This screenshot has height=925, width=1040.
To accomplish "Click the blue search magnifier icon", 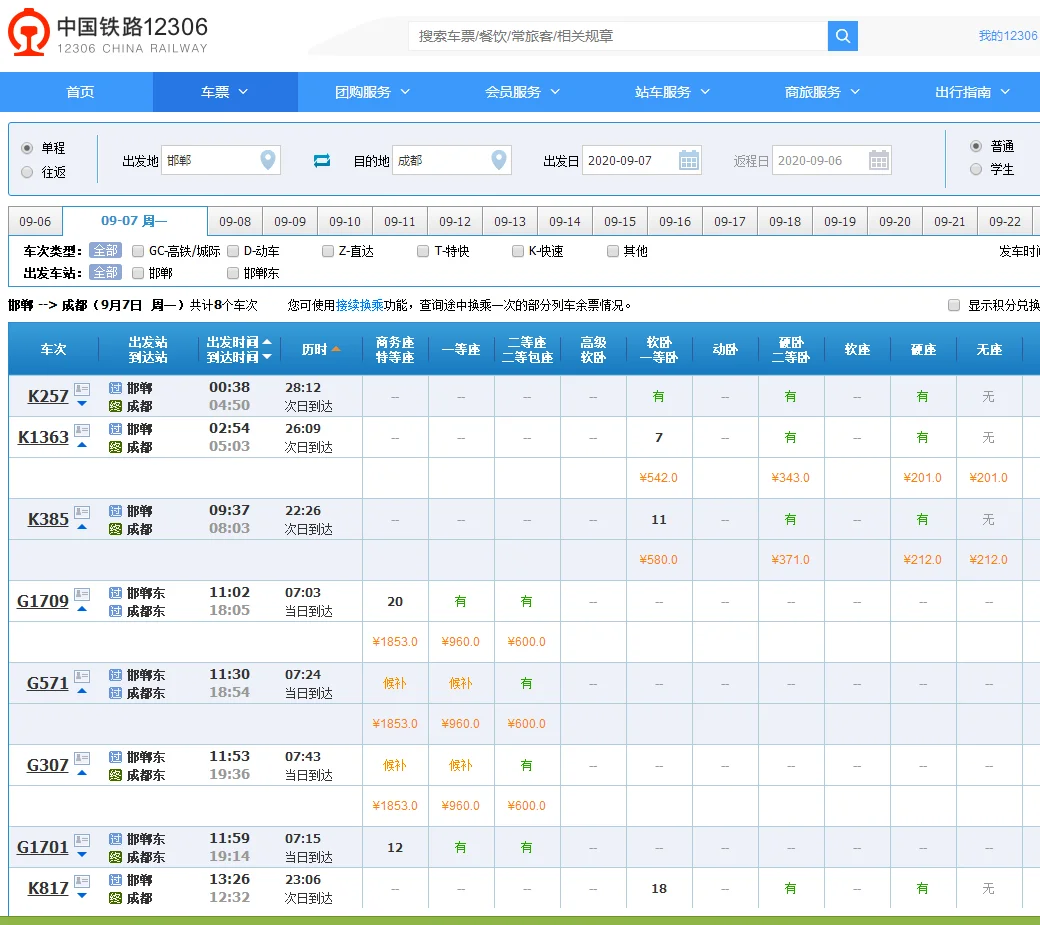I will point(842,35).
